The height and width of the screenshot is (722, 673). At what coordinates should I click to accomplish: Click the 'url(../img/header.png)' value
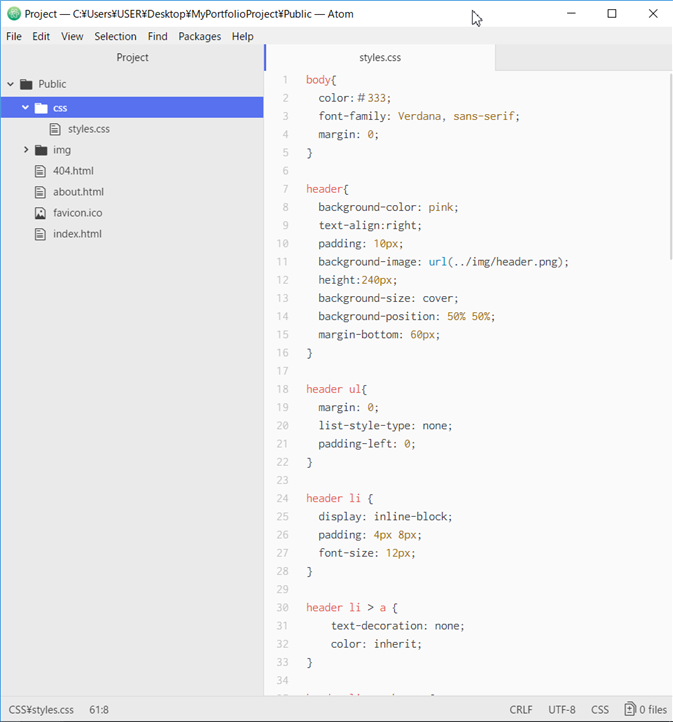[x=496, y=262]
